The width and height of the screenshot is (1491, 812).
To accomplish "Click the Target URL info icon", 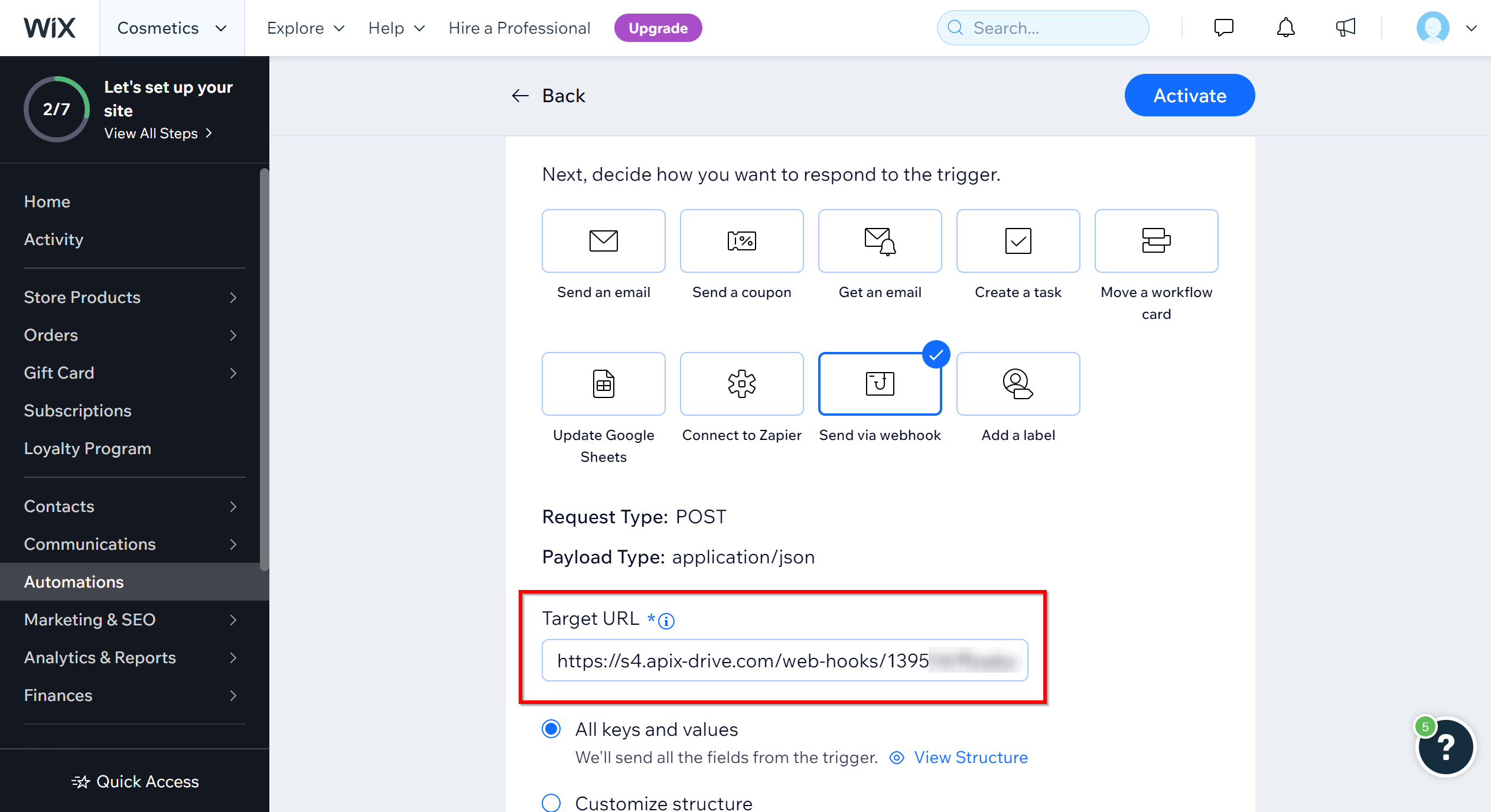I will [666, 621].
